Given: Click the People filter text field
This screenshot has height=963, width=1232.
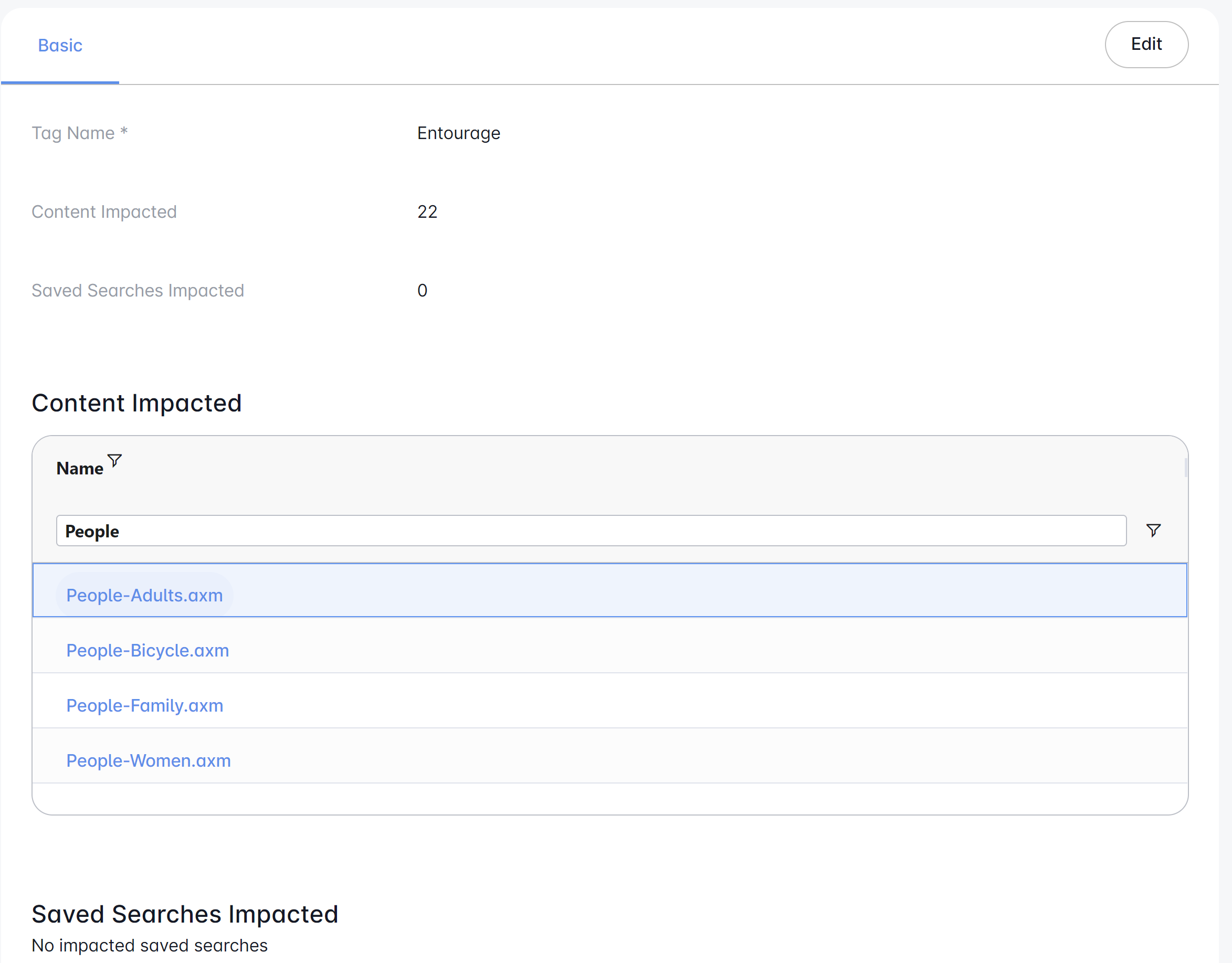Looking at the screenshot, I should [x=591, y=531].
